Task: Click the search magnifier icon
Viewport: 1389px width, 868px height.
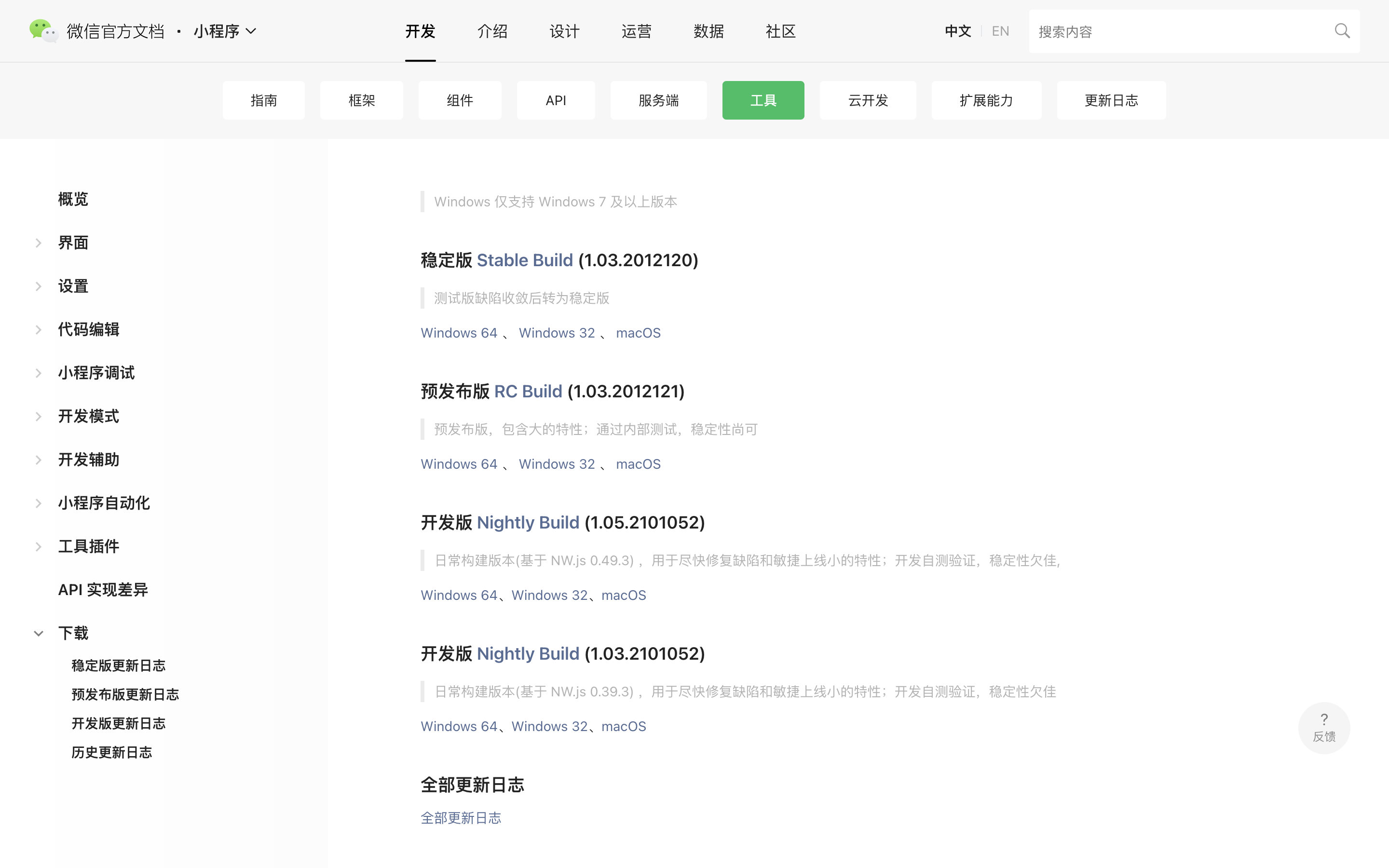Action: coord(1342,31)
